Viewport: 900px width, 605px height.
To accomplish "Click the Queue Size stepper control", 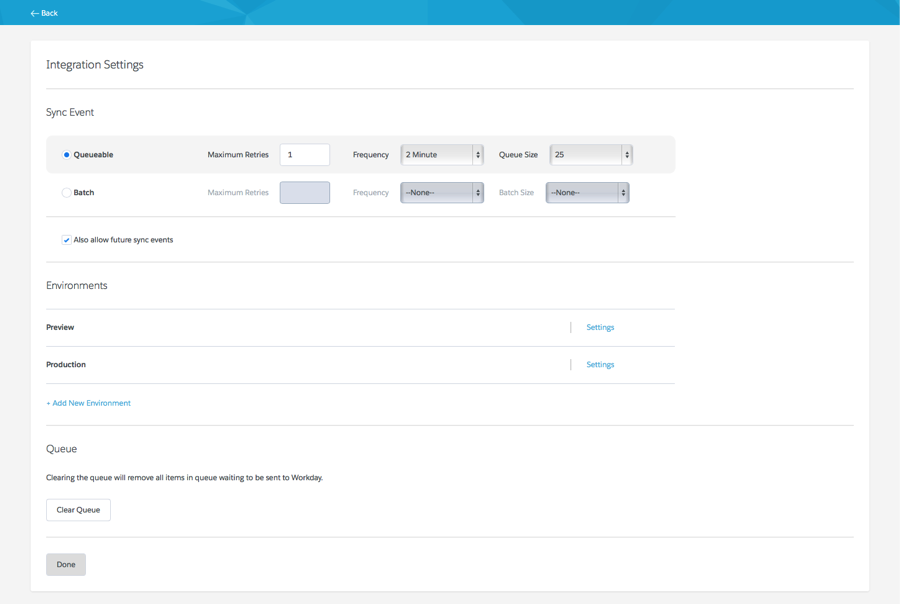I will point(626,154).
